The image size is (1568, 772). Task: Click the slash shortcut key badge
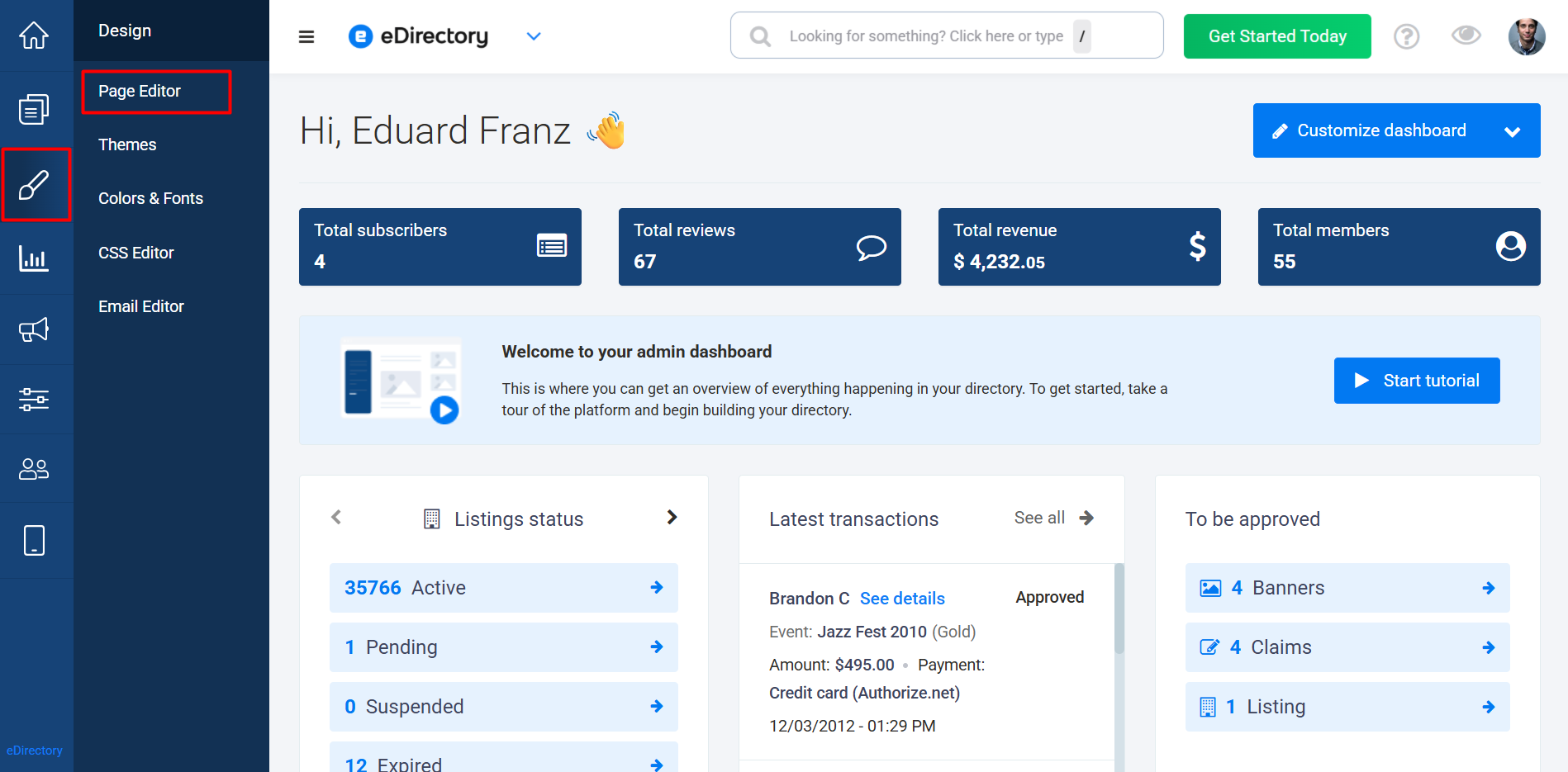coord(1082,36)
